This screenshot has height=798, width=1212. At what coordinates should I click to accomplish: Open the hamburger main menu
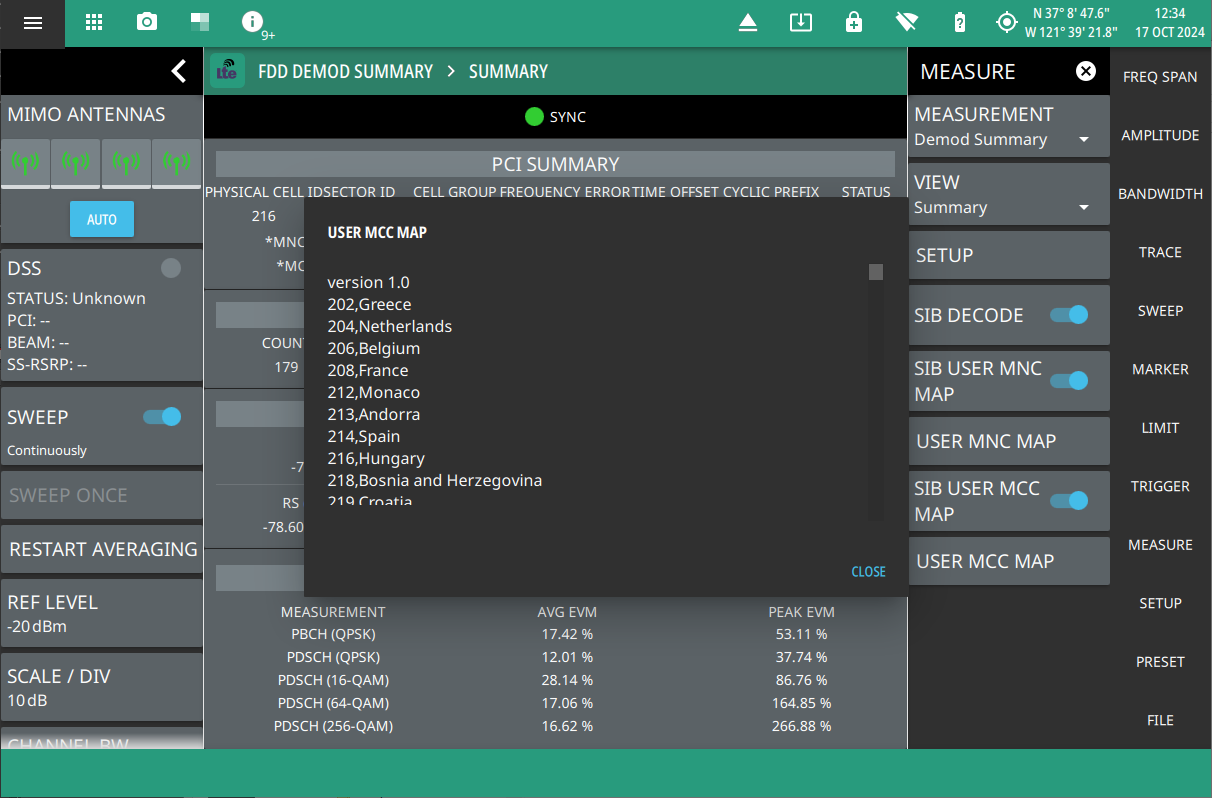[x=33, y=23]
